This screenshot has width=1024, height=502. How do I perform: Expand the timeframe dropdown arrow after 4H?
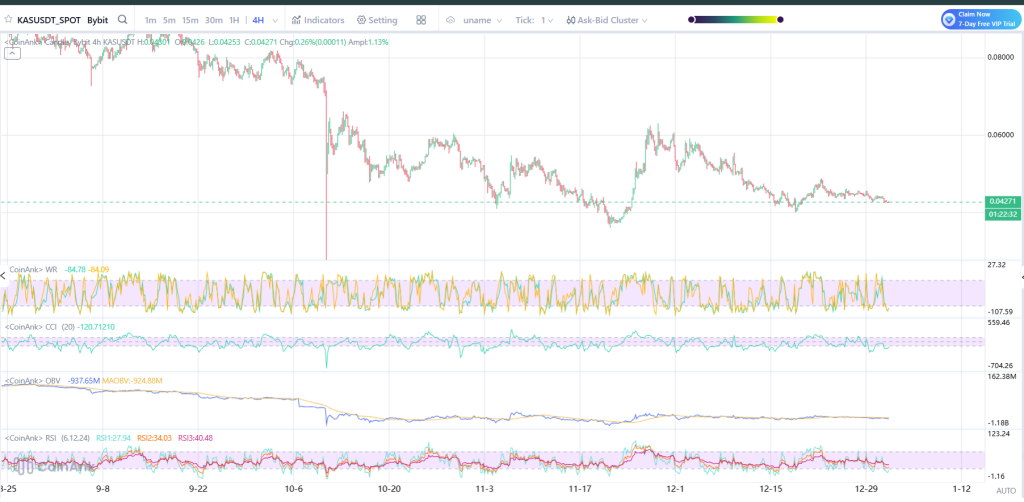coord(273,20)
